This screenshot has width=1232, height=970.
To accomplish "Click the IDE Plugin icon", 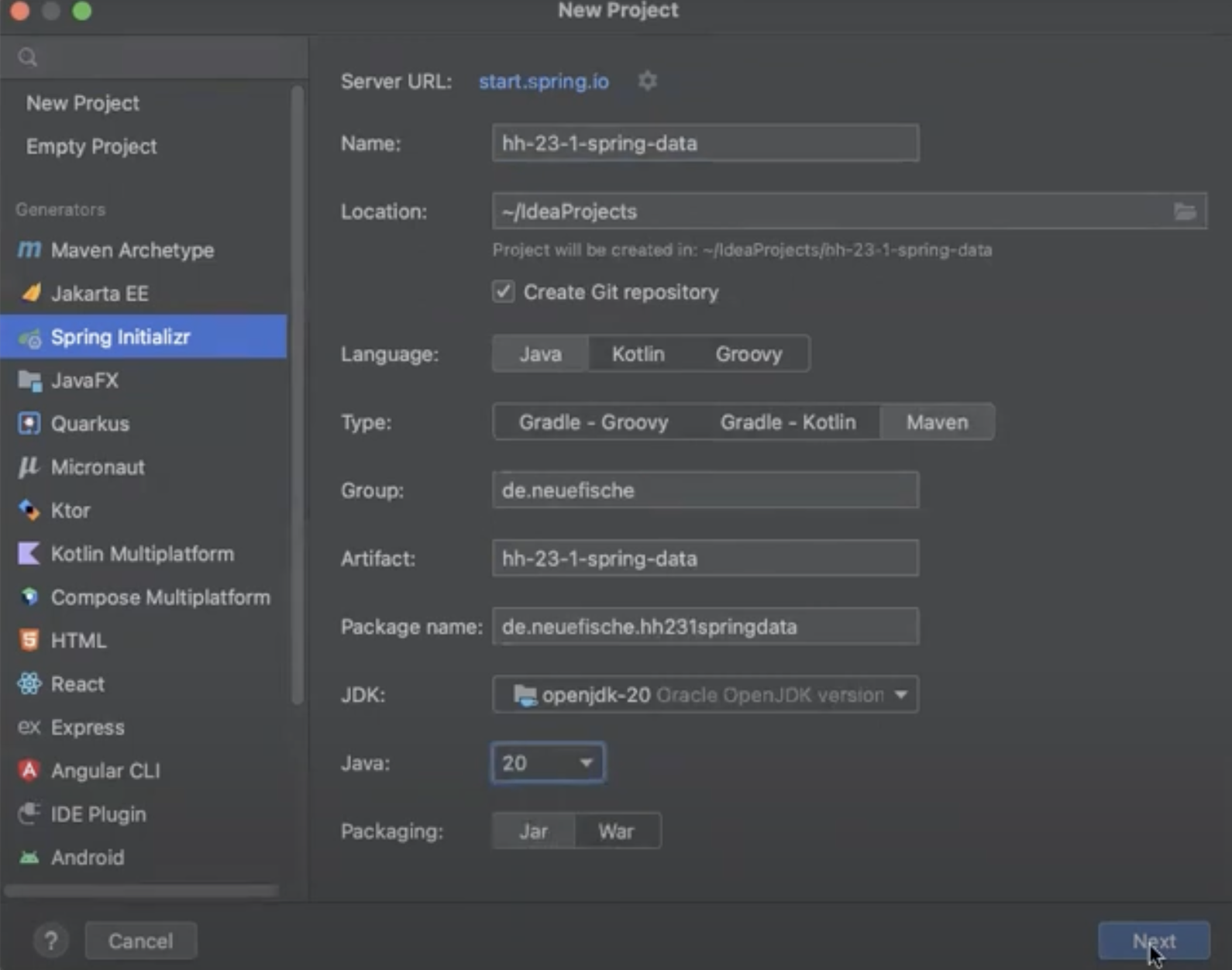I will tap(29, 813).
